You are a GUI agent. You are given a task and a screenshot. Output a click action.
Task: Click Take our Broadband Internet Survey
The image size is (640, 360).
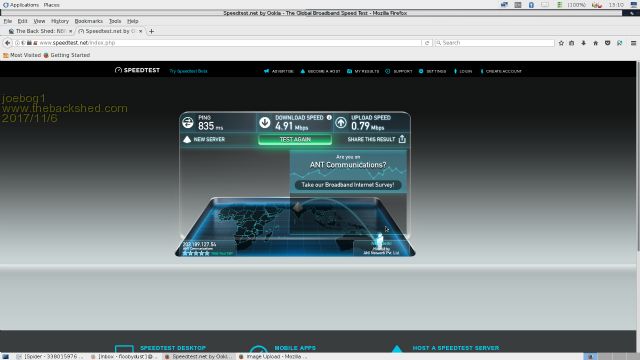pos(348,185)
